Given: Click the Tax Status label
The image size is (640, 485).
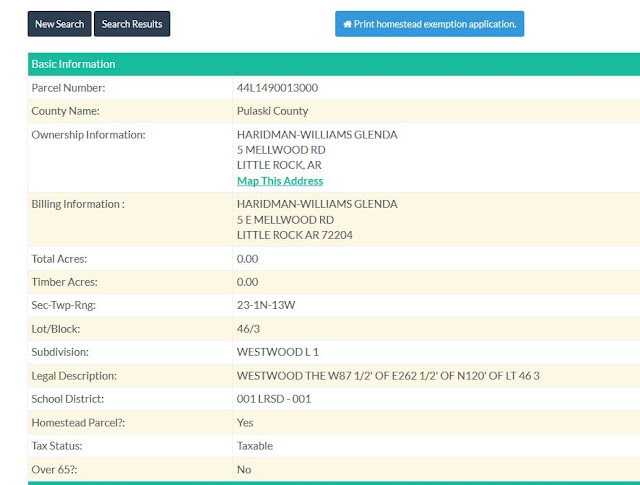Looking at the screenshot, I should click(57, 446).
